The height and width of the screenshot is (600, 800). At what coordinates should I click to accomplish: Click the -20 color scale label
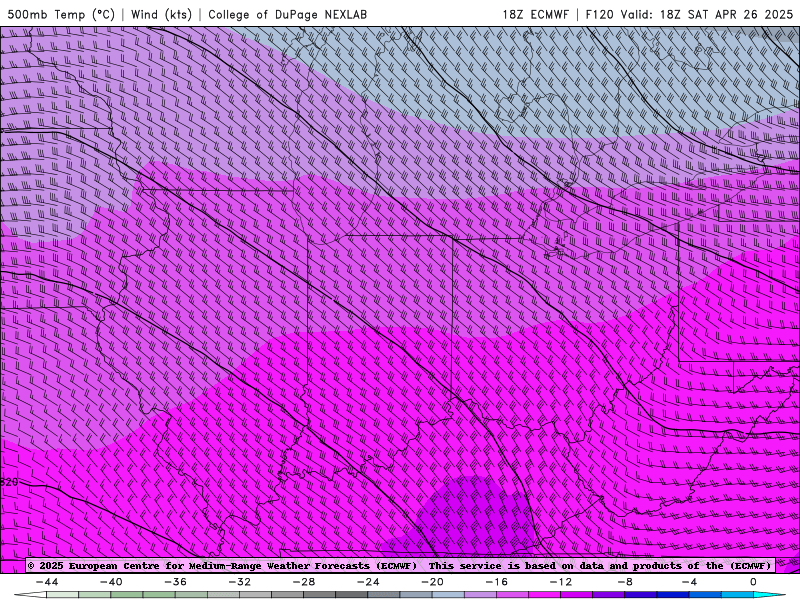click(x=433, y=582)
